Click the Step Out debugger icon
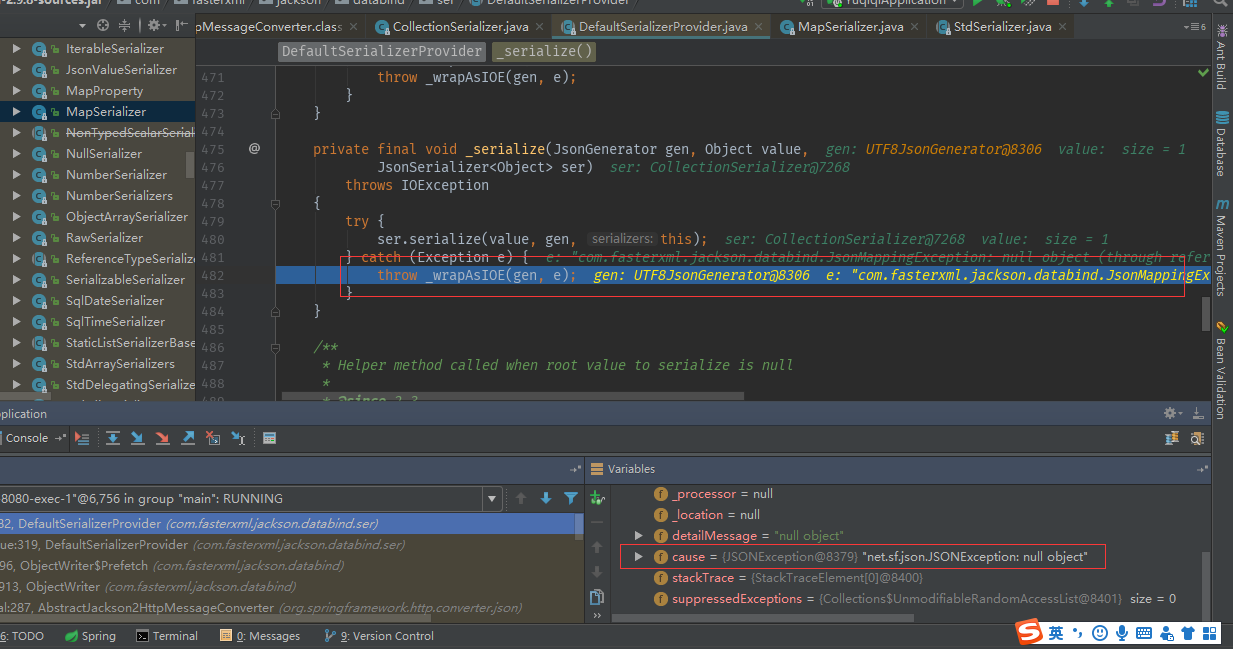Screen dimensions: 1233x649 pyautogui.click(x=187, y=438)
